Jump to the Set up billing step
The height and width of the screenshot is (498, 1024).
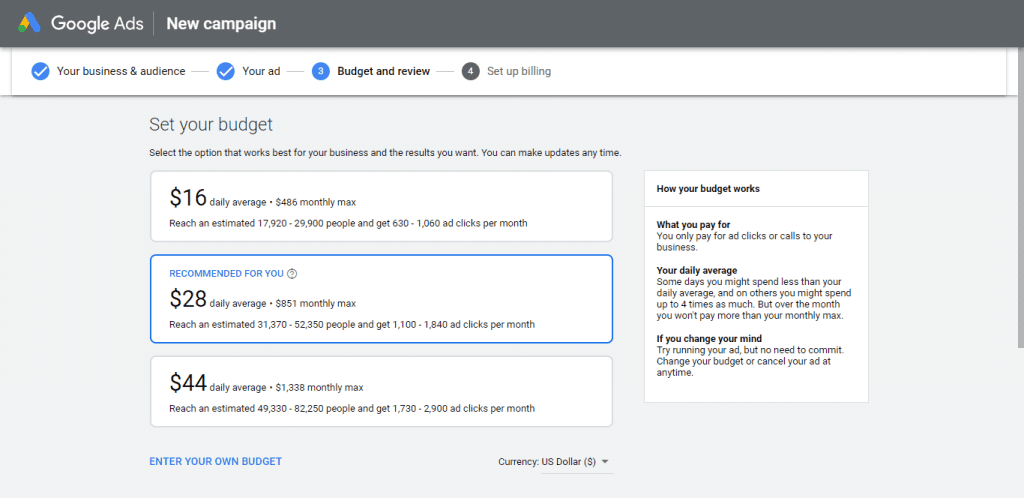click(518, 71)
